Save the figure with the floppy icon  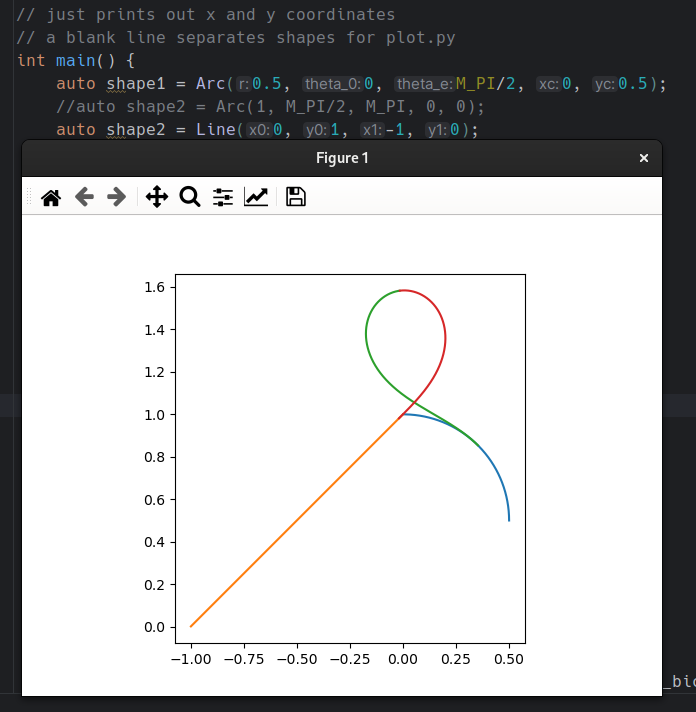pos(296,197)
